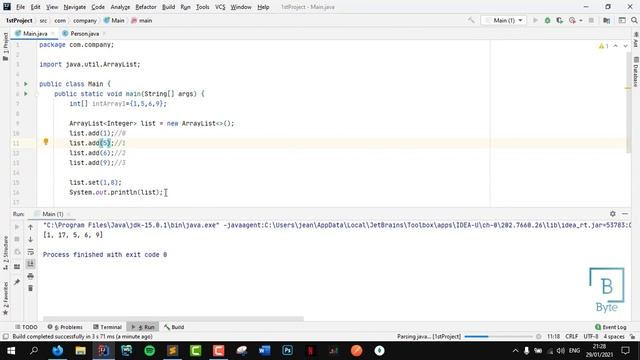Select the Main (1) tab in Run panel
This screenshot has width=640, height=360.
click(52, 214)
